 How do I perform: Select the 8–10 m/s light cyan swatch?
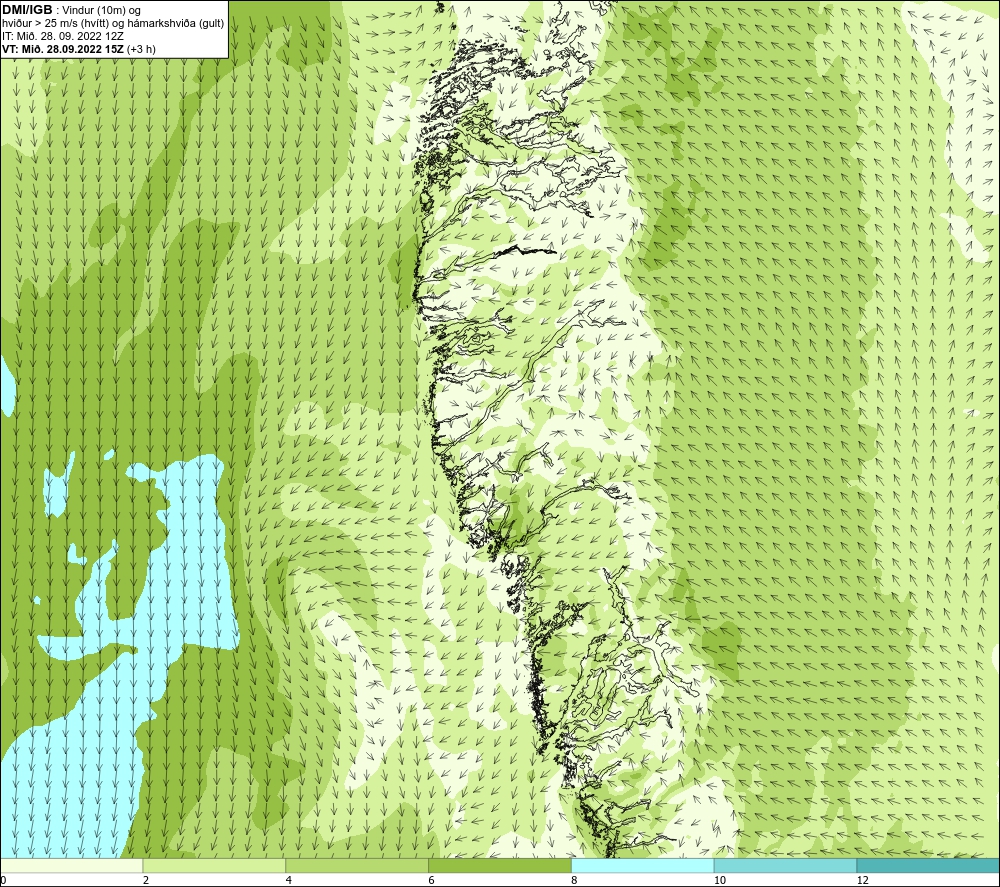pyautogui.click(x=643, y=866)
